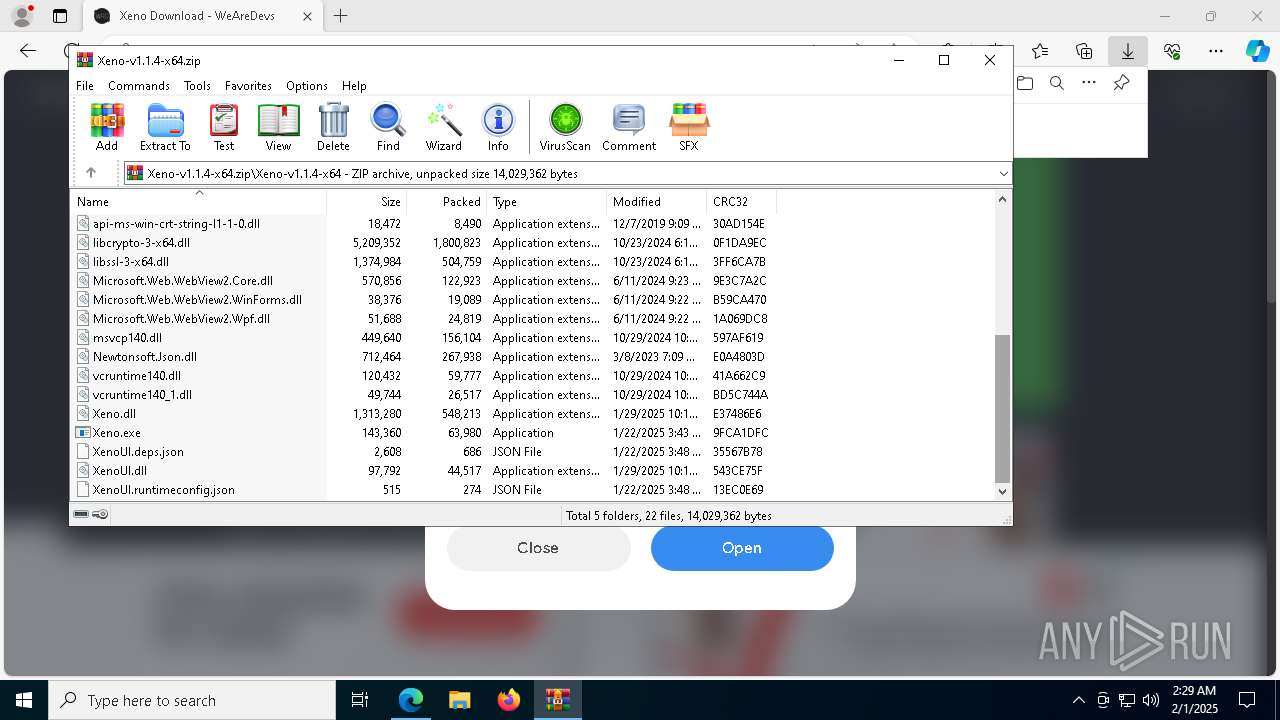Viewport: 1280px width, 720px height.
Task: Click the search icon in downloads panel
Action: coord(1057,83)
